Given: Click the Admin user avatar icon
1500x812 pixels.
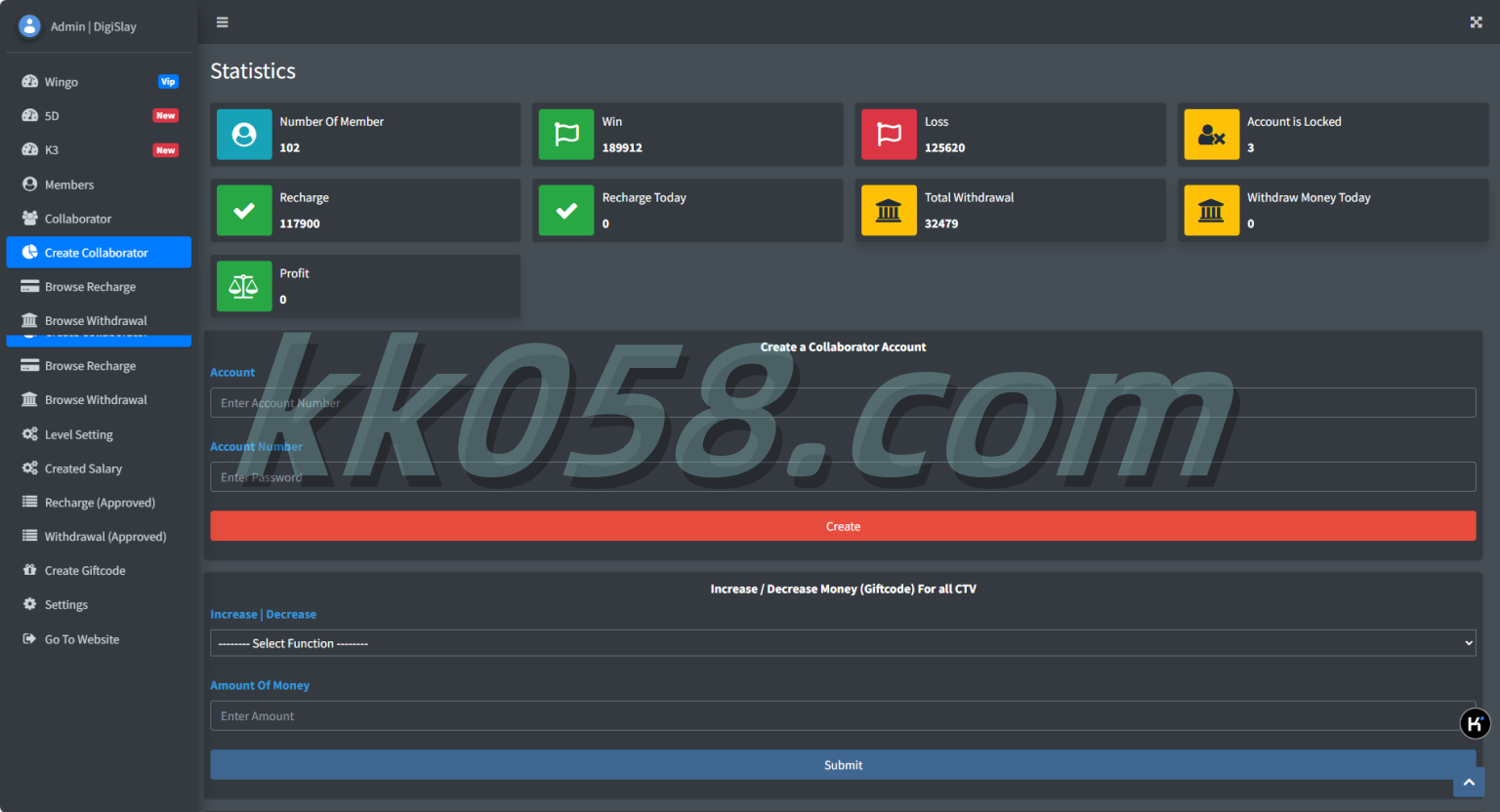Looking at the screenshot, I should point(30,26).
